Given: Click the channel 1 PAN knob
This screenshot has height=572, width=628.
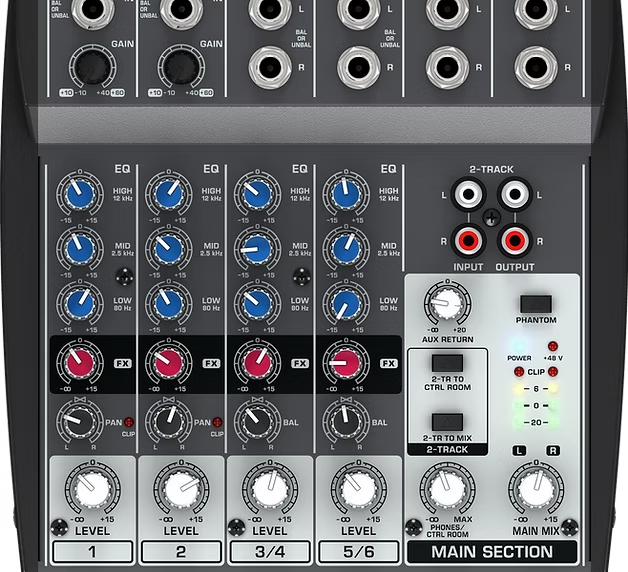Looking at the screenshot, I should [x=80, y=422].
